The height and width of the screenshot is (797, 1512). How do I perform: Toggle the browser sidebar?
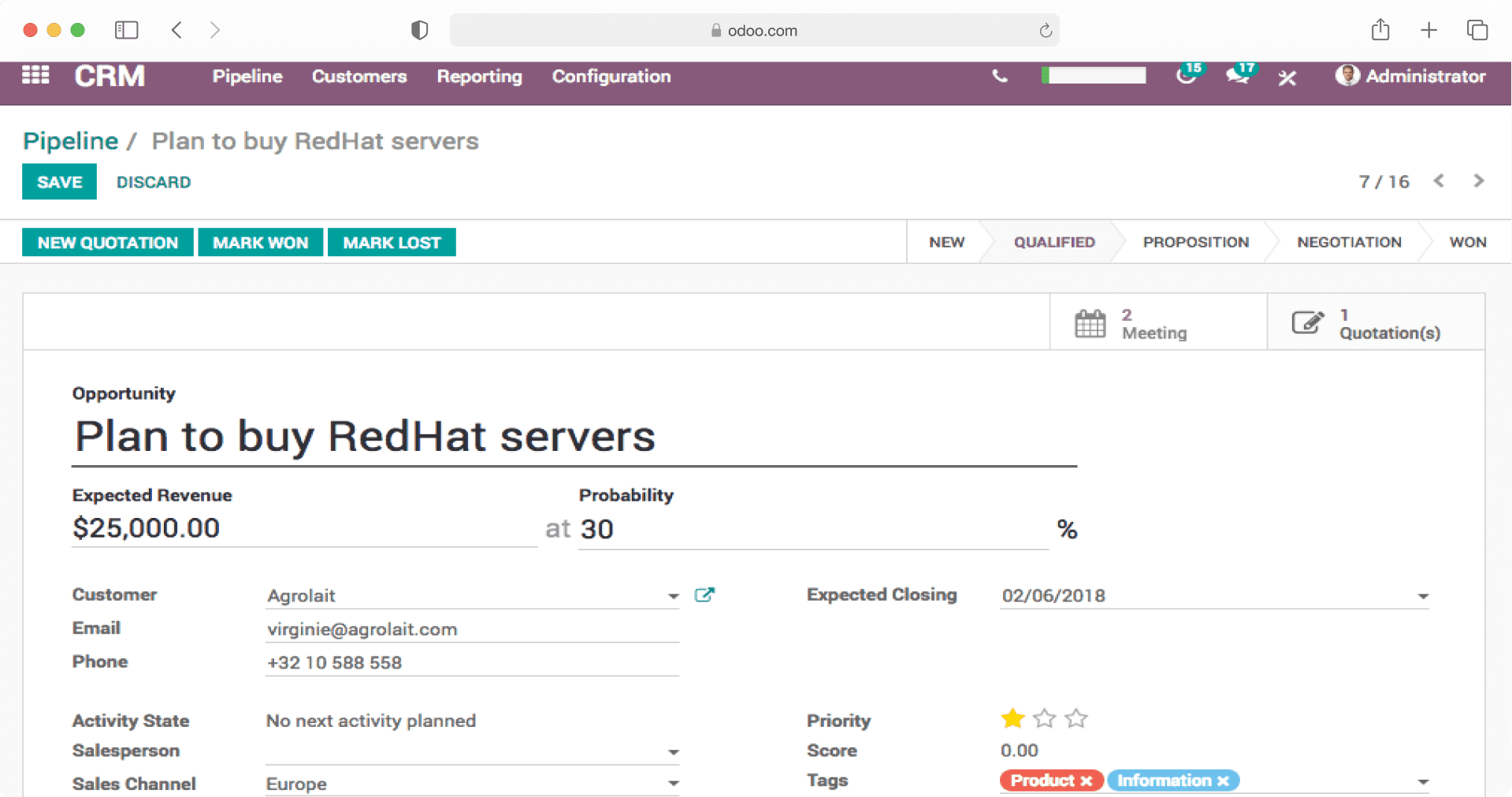126,30
